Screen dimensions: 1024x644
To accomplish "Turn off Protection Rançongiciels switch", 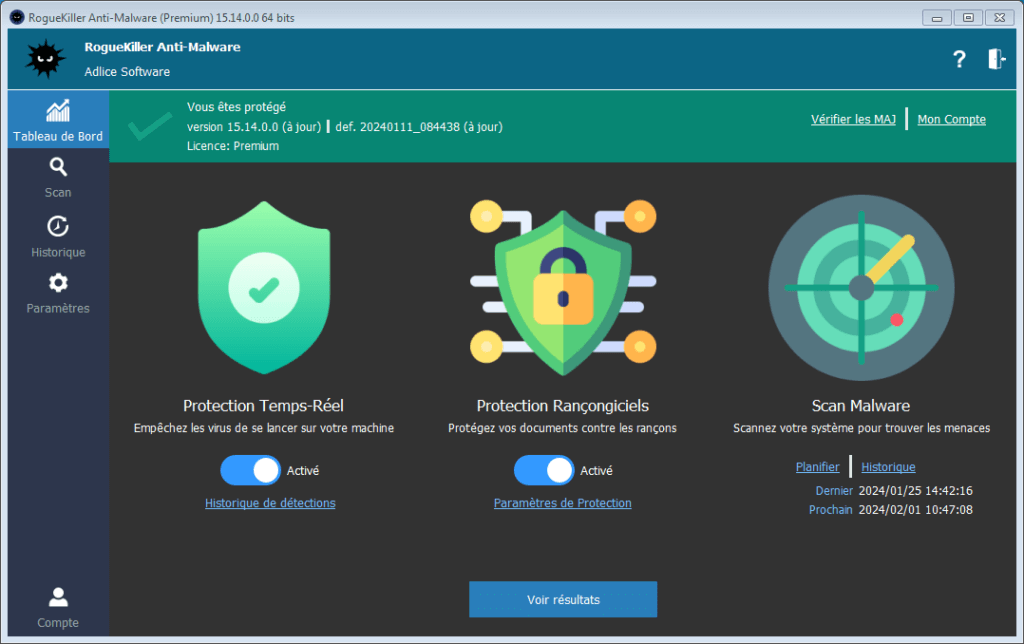I will [544, 470].
